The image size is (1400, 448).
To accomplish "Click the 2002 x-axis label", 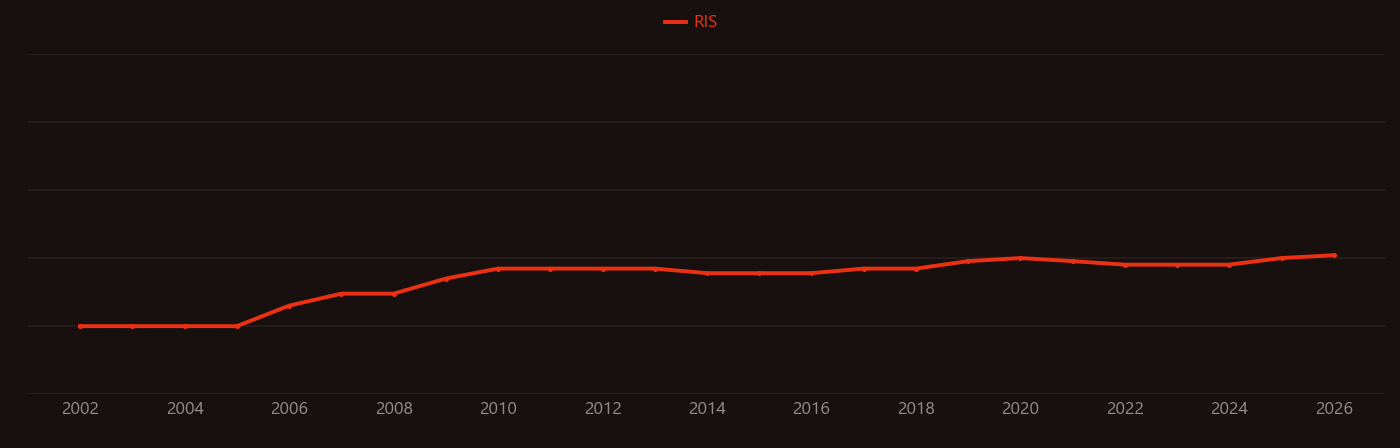I will click(x=80, y=409).
